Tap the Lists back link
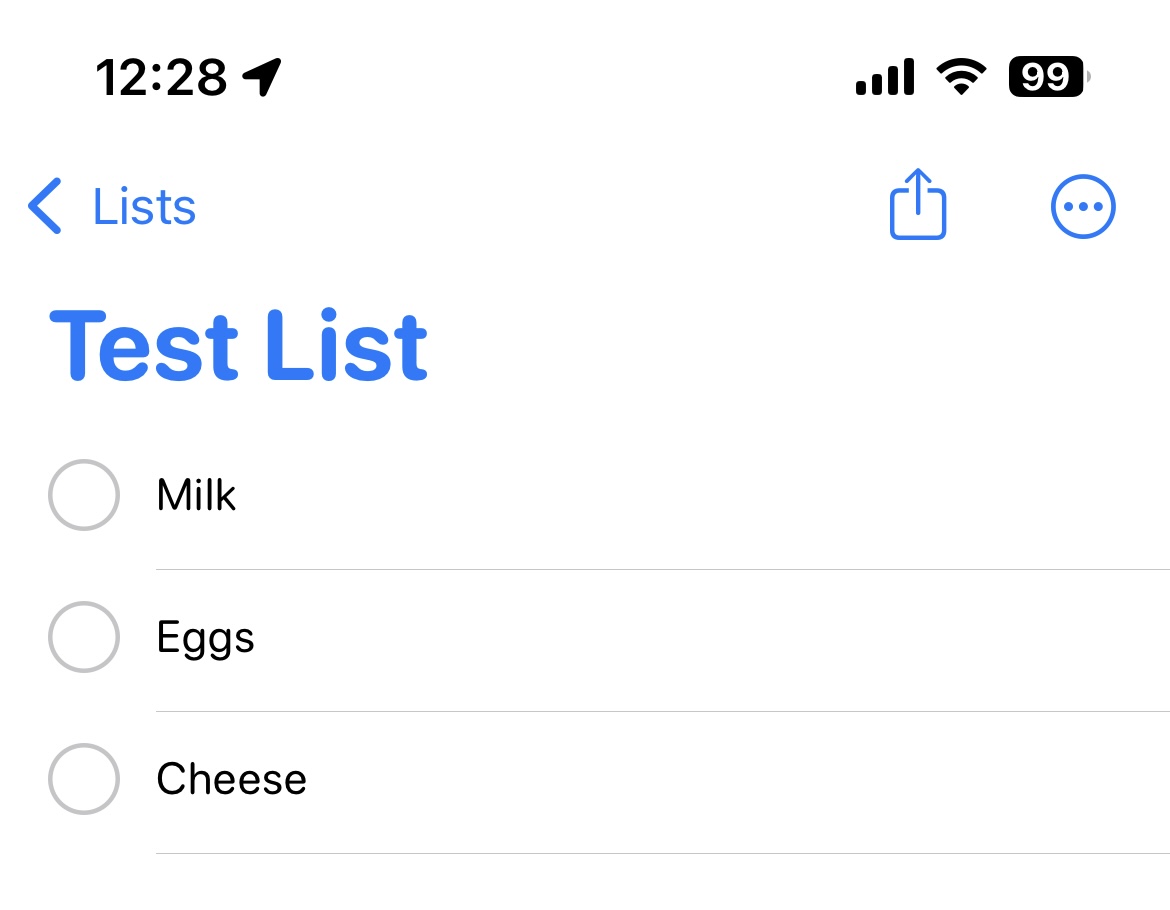1170x910 pixels. (143, 206)
